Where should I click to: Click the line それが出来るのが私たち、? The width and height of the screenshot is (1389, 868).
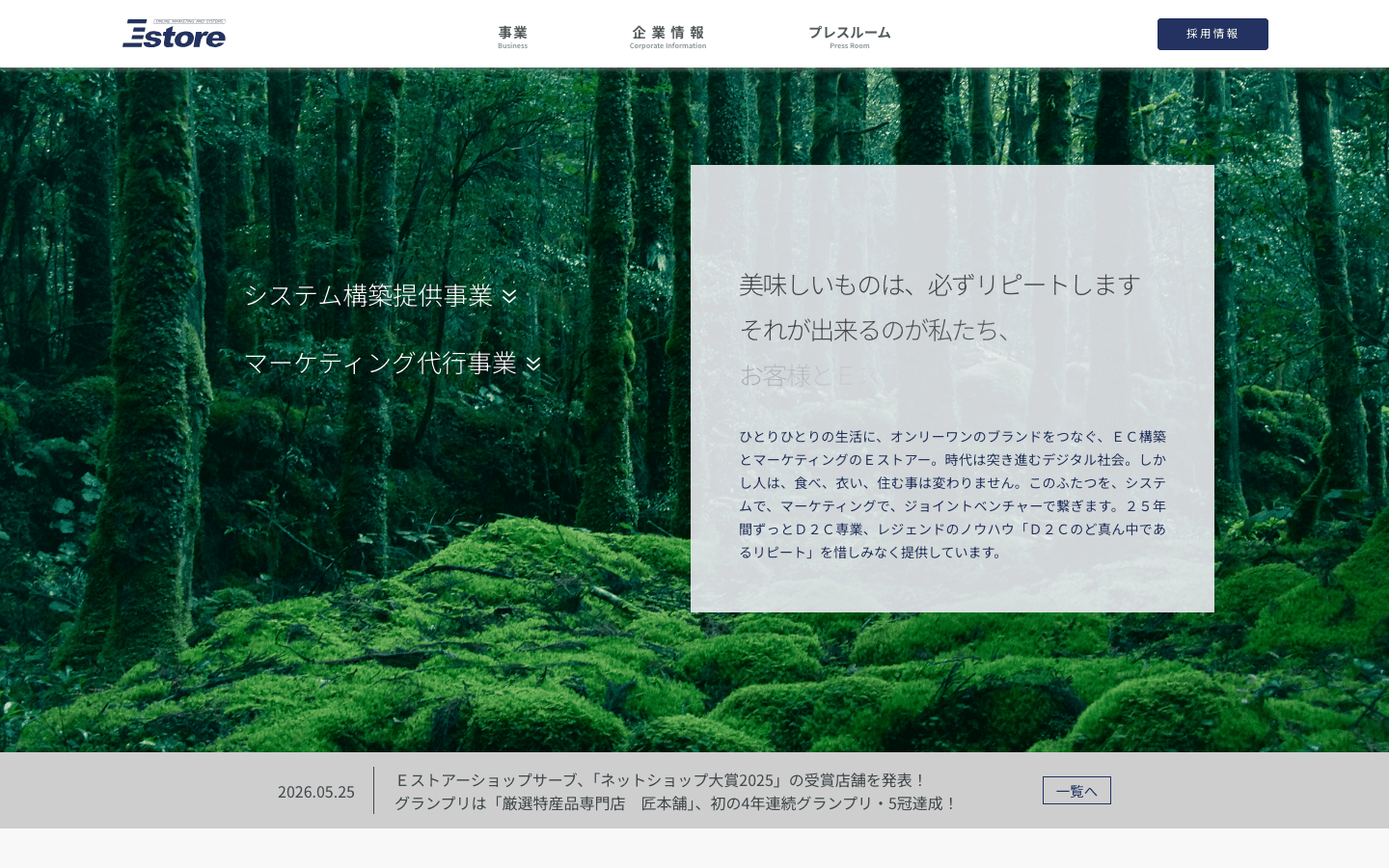pyautogui.click(x=876, y=330)
